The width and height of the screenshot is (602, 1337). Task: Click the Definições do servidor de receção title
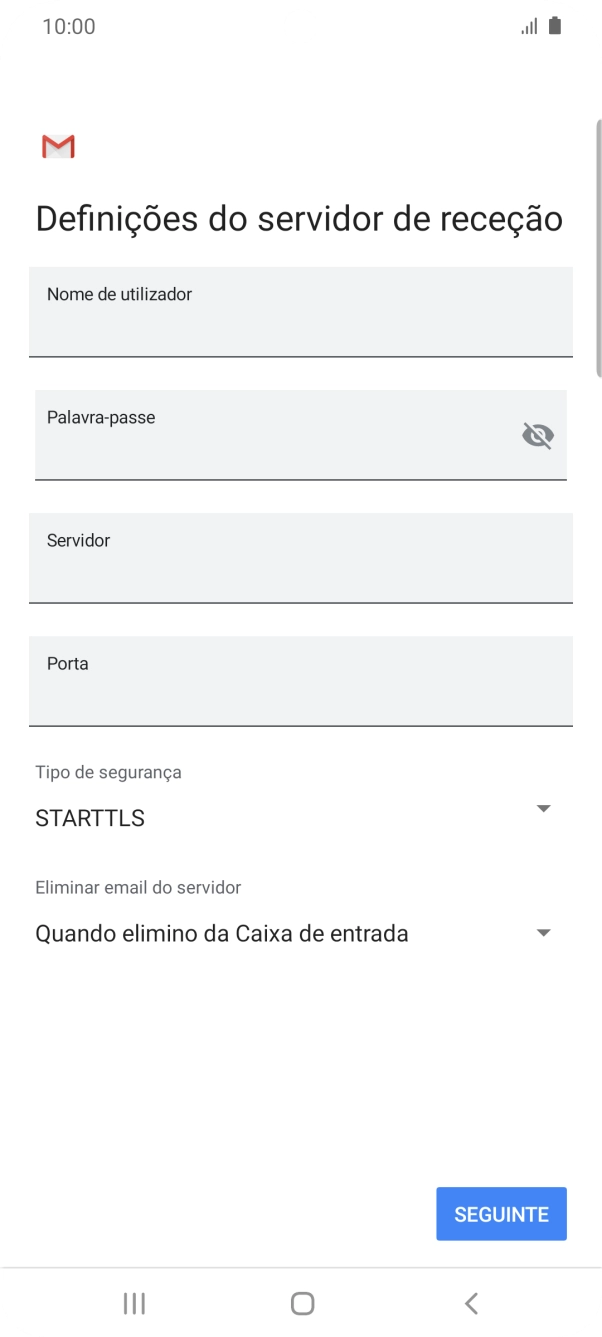(x=298, y=217)
